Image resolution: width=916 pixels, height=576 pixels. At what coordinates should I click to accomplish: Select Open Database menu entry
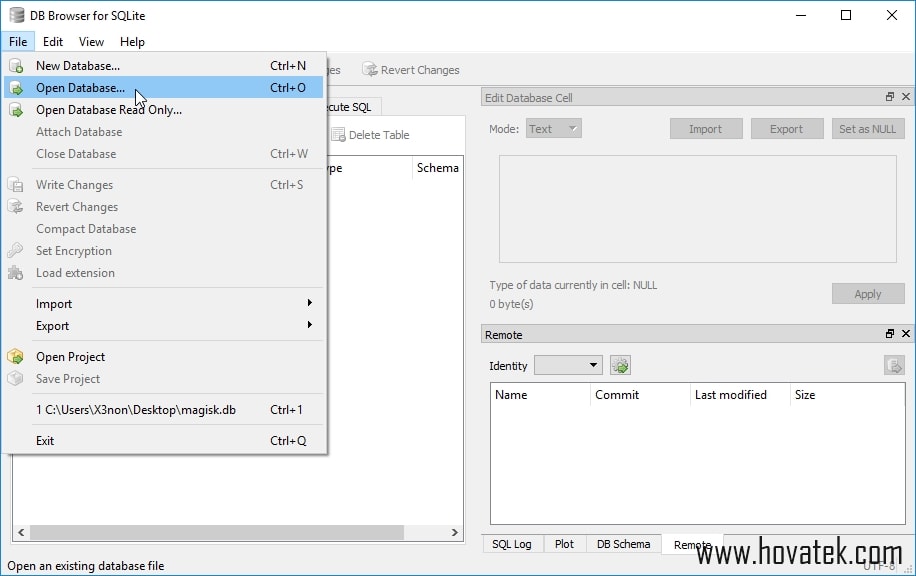point(164,88)
